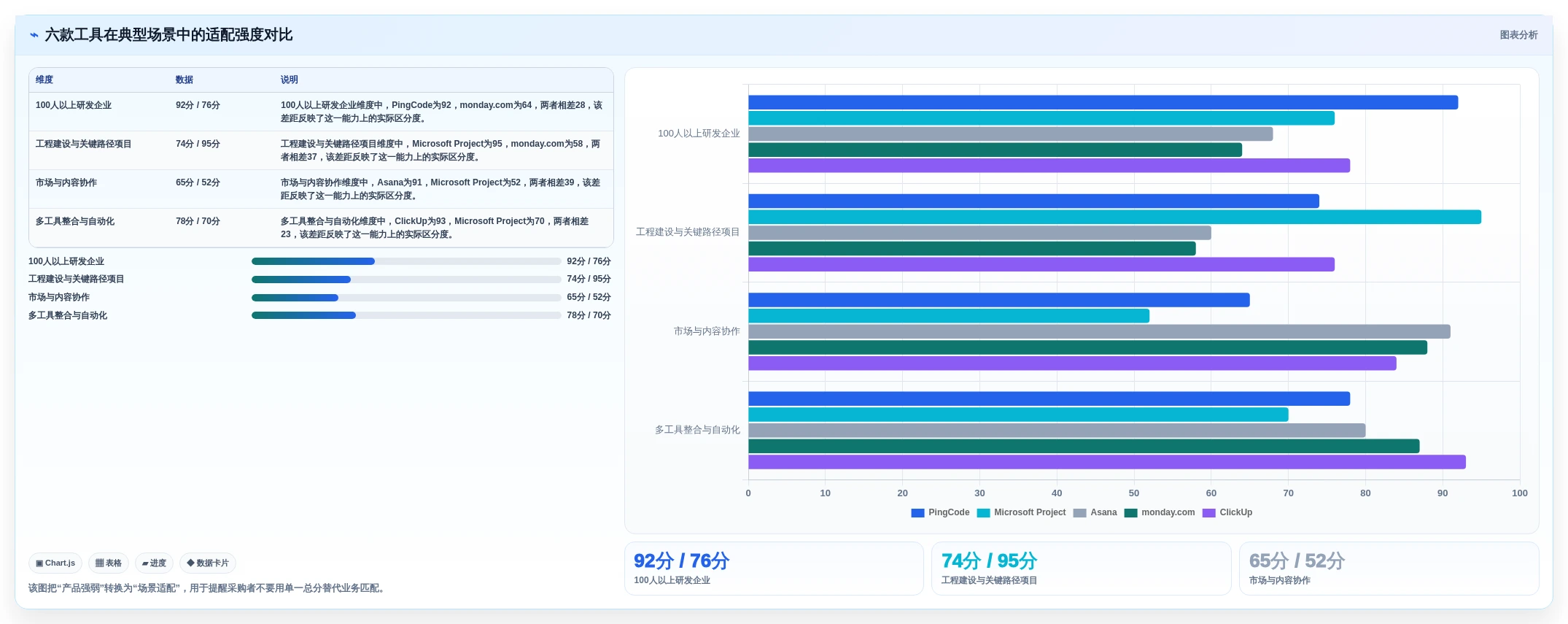1568x624 pixels.
Task: Click the 多工具整合与自动化 label in progress list
Action: point(68,316)
